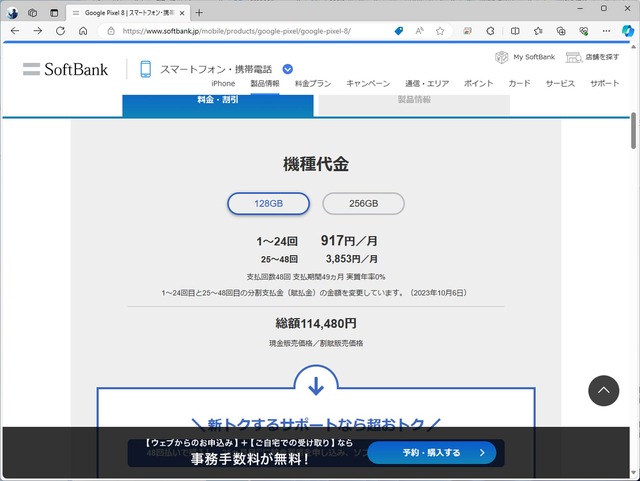Select the Google Pixel 8 browser tab
Screen dimensions: 640x481
click(x=129, y=13)
